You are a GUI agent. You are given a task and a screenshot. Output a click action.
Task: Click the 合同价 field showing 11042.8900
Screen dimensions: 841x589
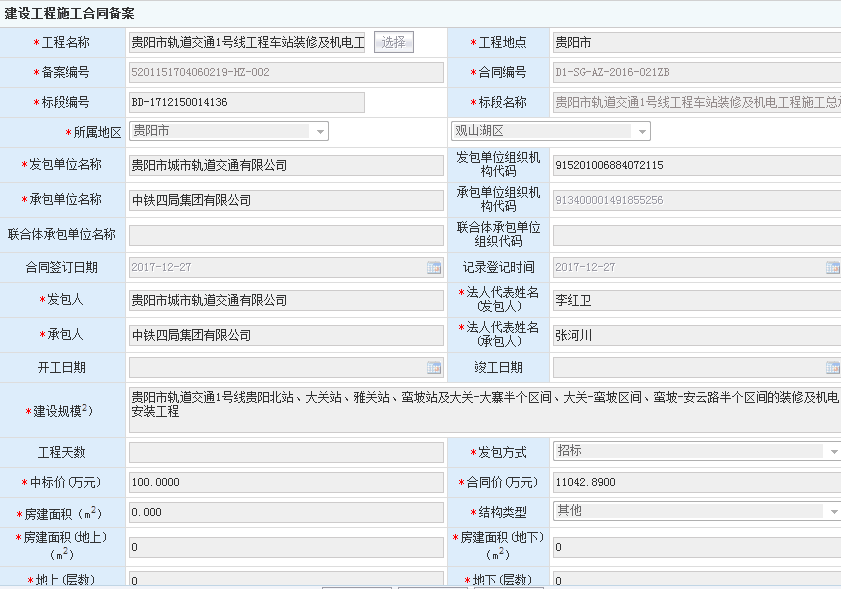pyautogui.click(x=696, y=483)
